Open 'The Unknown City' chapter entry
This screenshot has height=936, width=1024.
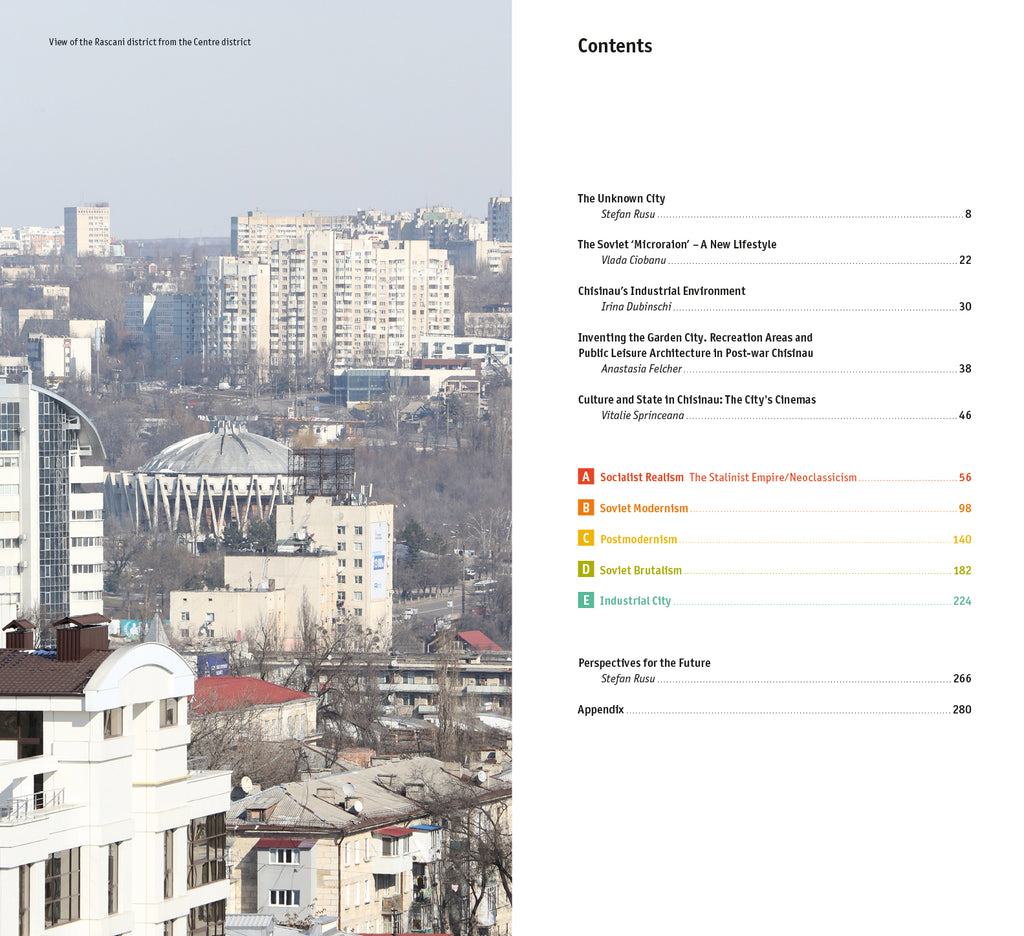(622, 198)
